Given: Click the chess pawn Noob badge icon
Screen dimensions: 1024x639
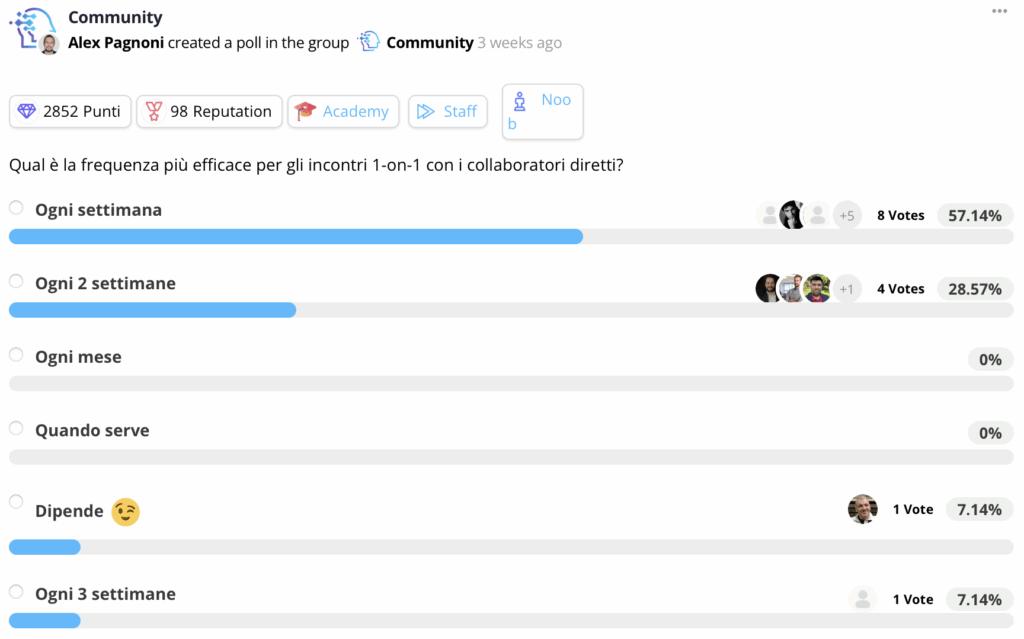Looking at the screenshot, I should (x=518, y=101).
